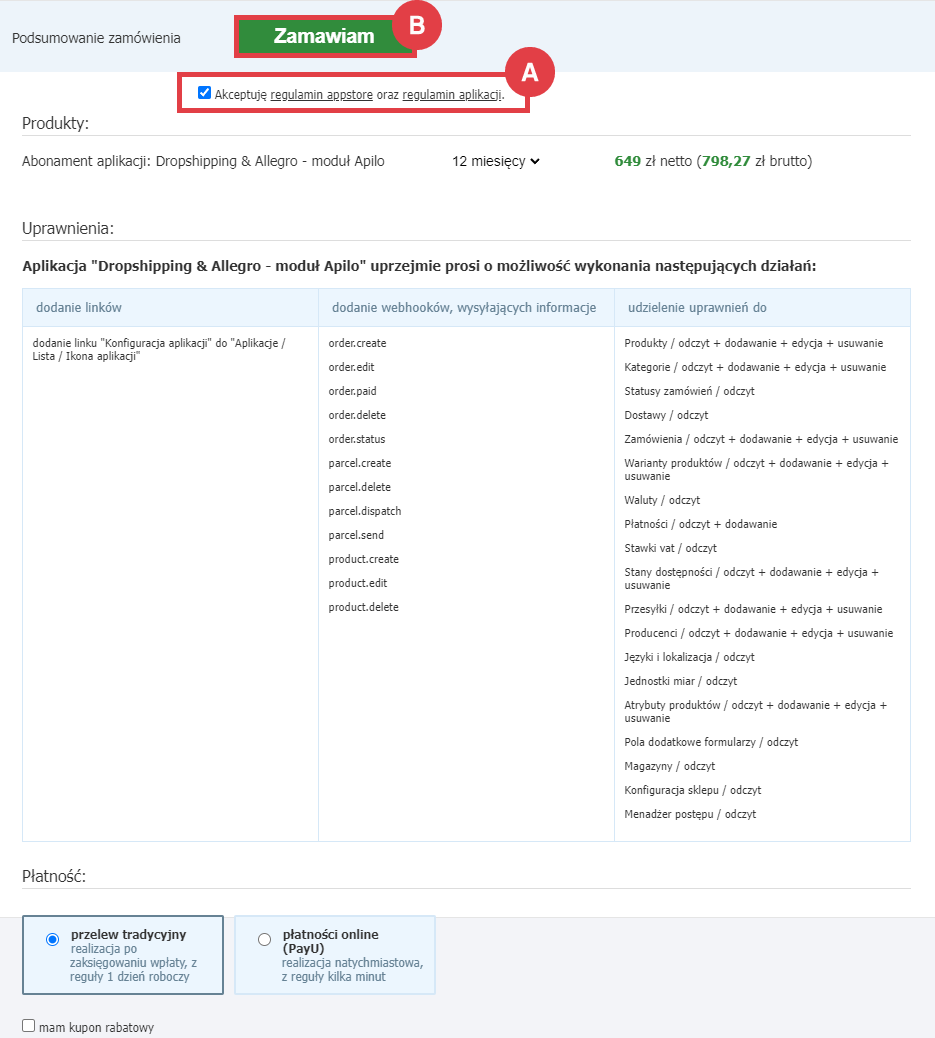
Task: Open the regulamin appstore link
Action: (321, 94)
